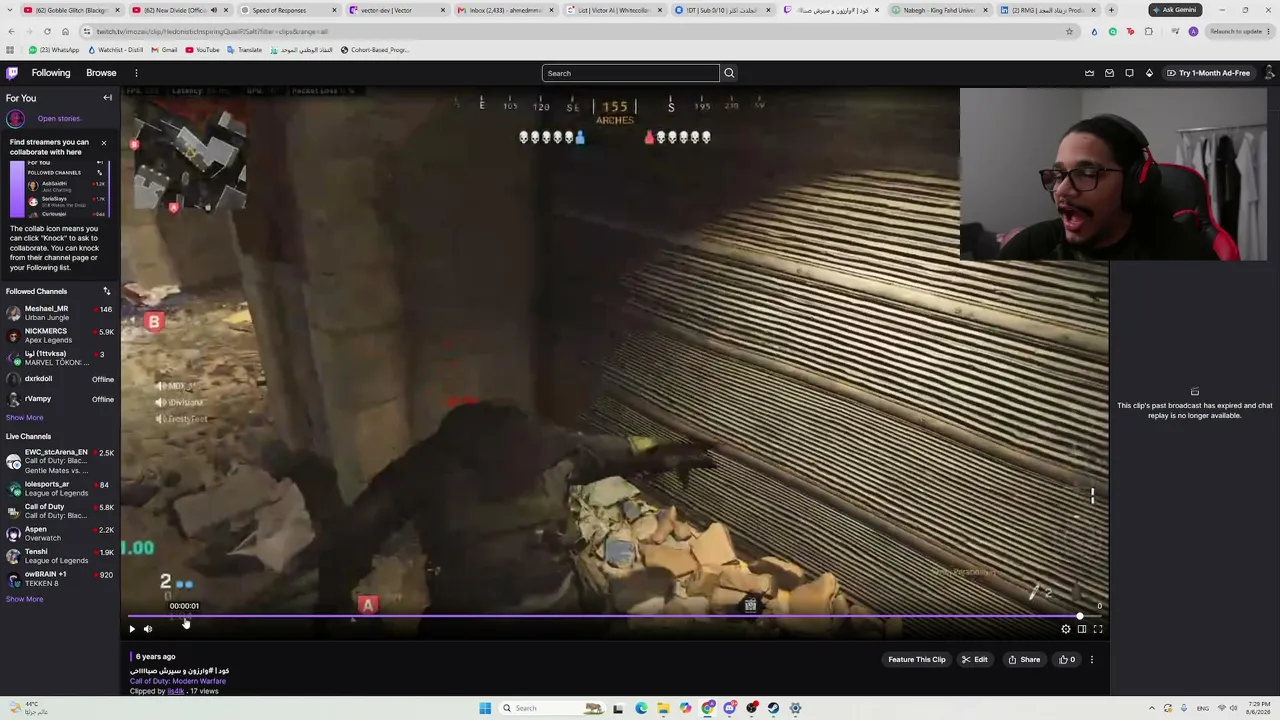Open dxrkdoll offline channel
This screenshot has height=720, width=1280.
click(x=60, y=379)
